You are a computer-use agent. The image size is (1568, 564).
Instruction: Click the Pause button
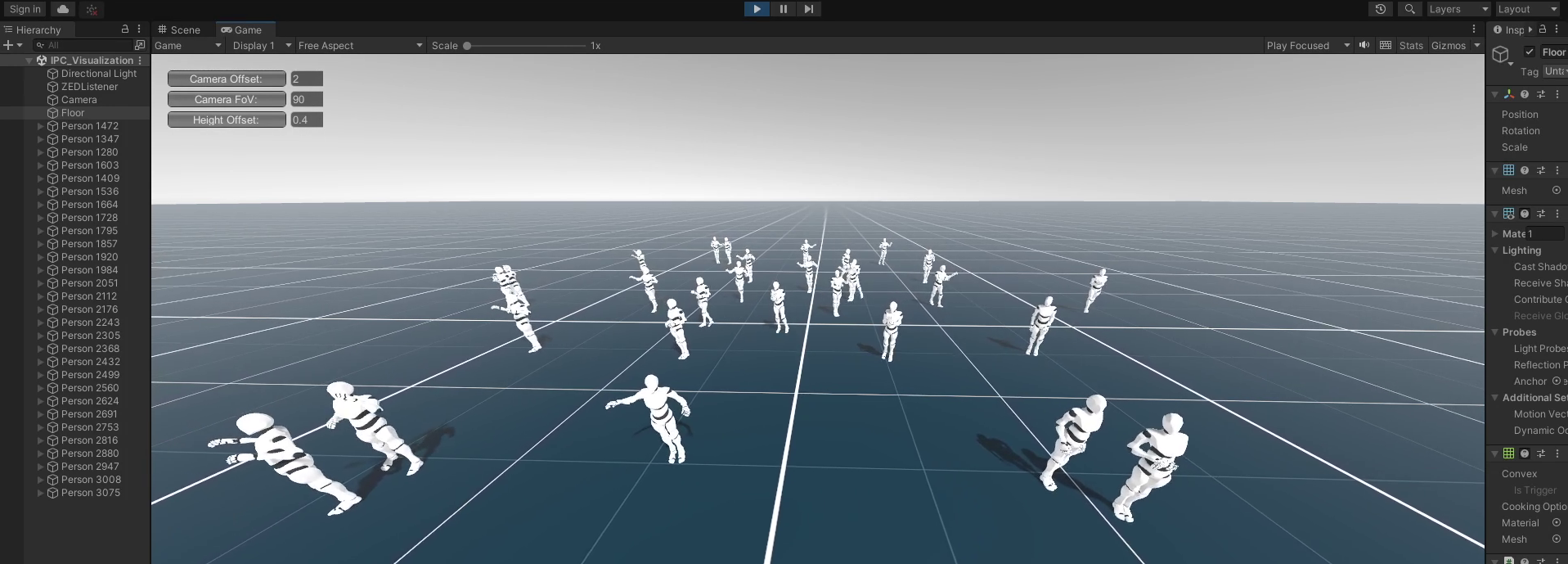pyautogui.click(x=783, y=9)
